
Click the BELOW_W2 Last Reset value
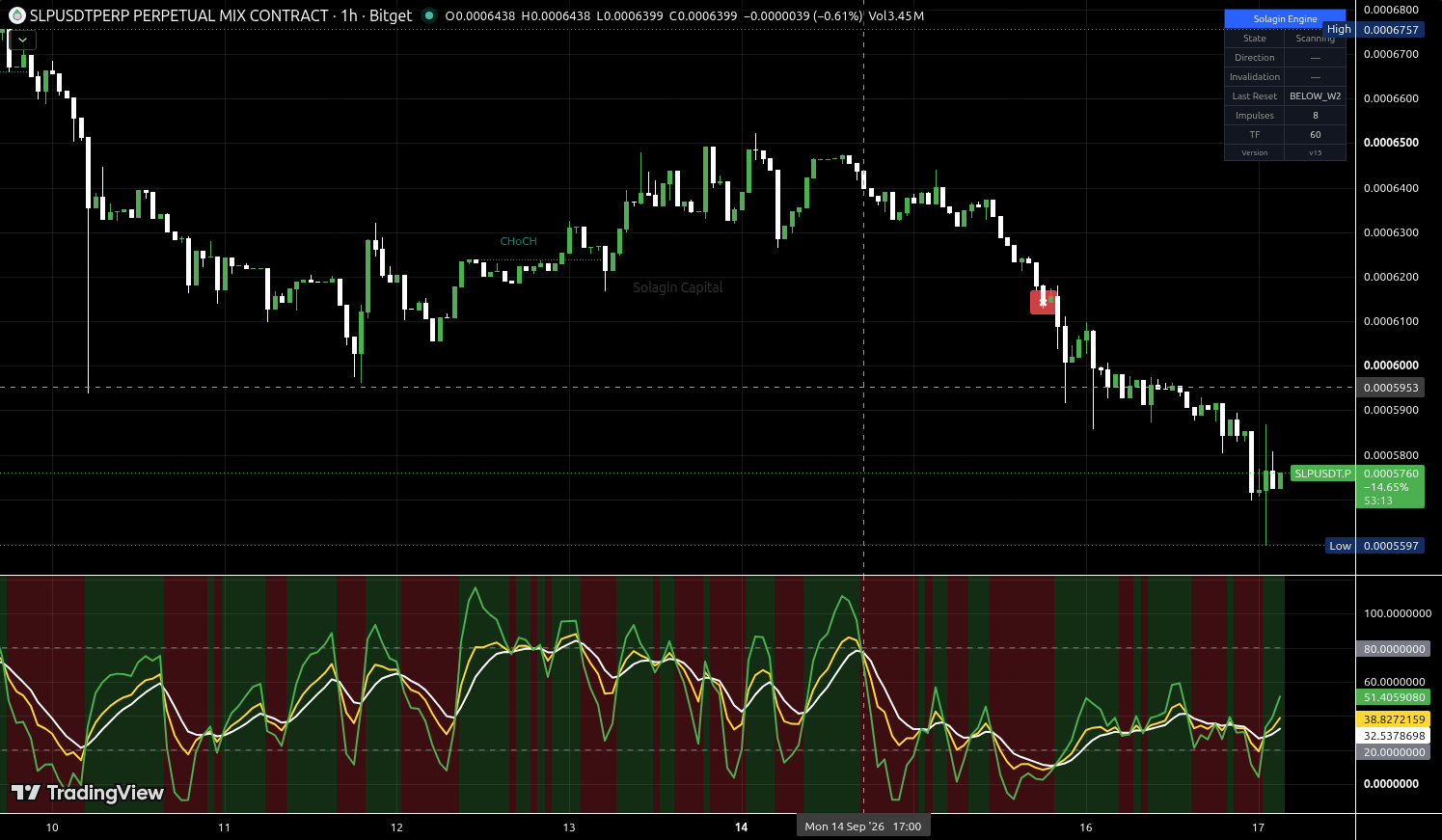tap(1315, 95)
